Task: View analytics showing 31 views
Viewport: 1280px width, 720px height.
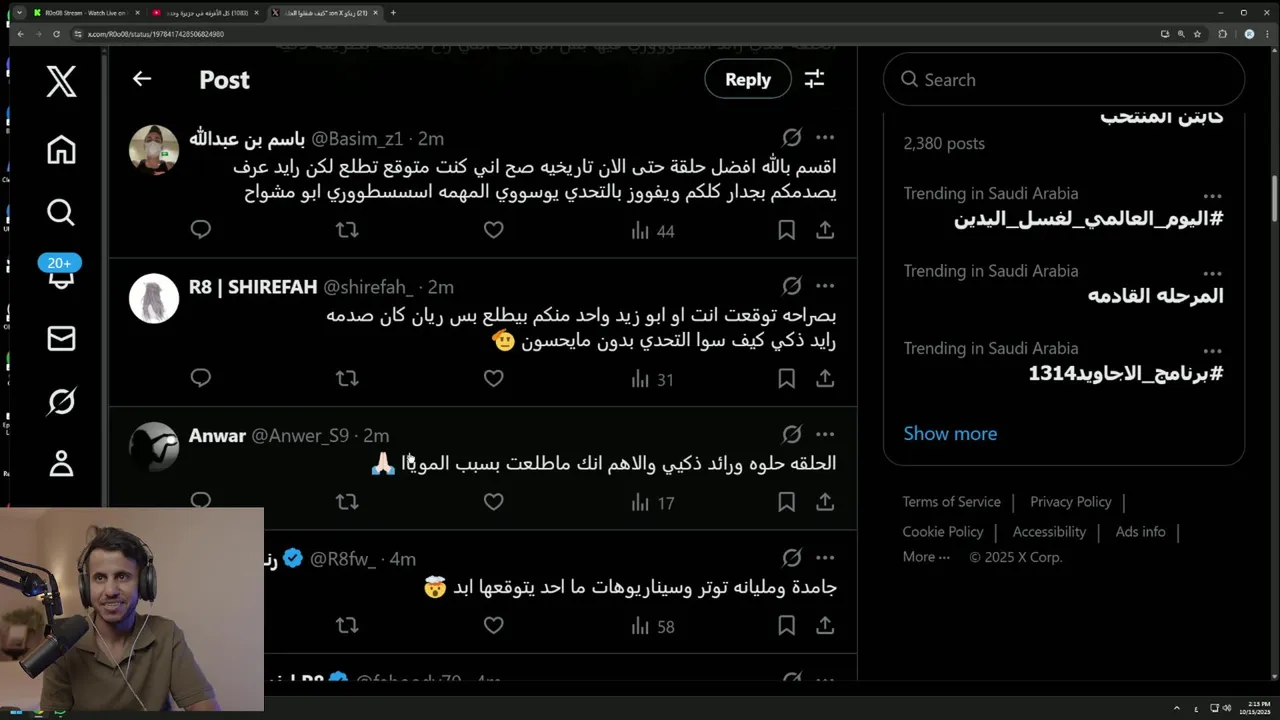Action: click(653, 379)
